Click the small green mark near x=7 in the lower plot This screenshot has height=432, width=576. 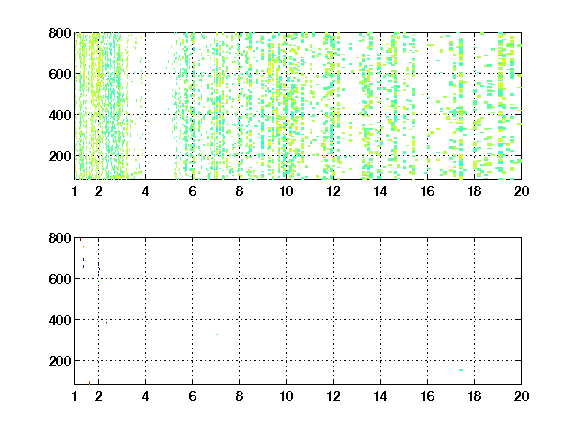click(217, 334)
